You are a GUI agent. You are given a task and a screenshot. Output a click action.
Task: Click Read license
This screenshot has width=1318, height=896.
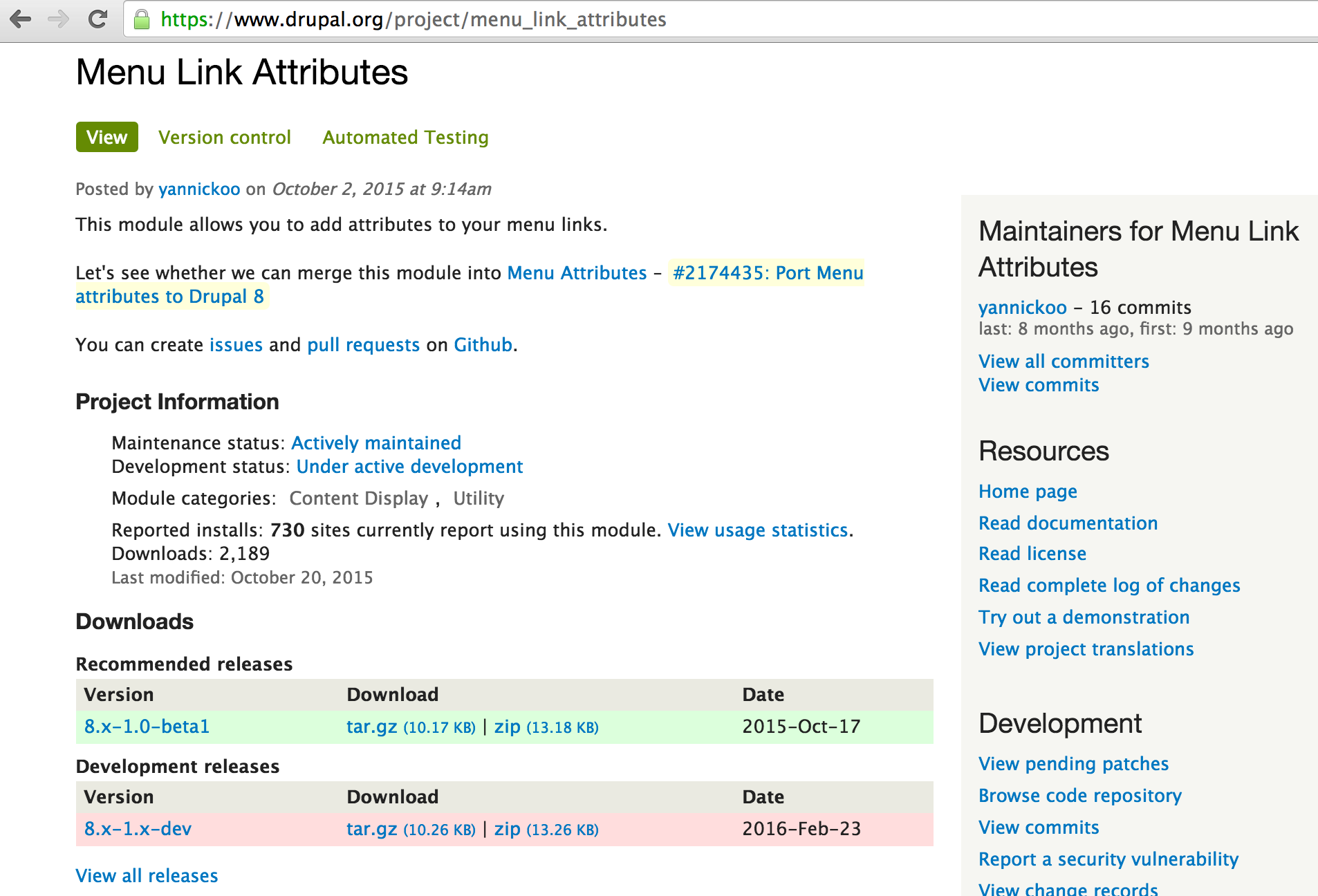pyautogui.click(x=1032, y=553)
